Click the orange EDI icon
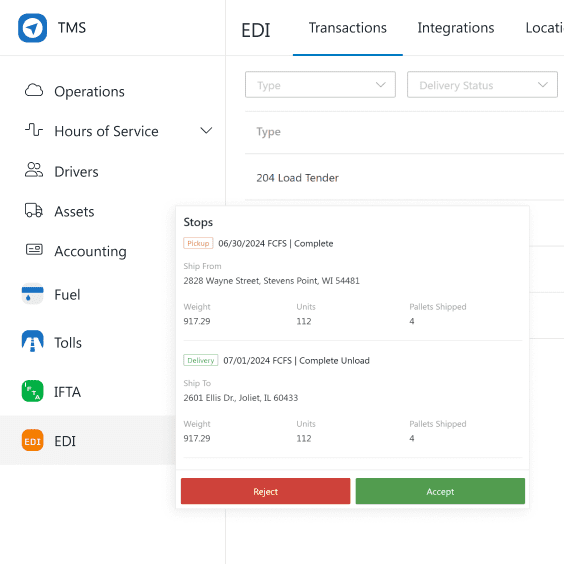Viewport: 564px width, 564px height. pyautogui.click(x=32, y=440)
